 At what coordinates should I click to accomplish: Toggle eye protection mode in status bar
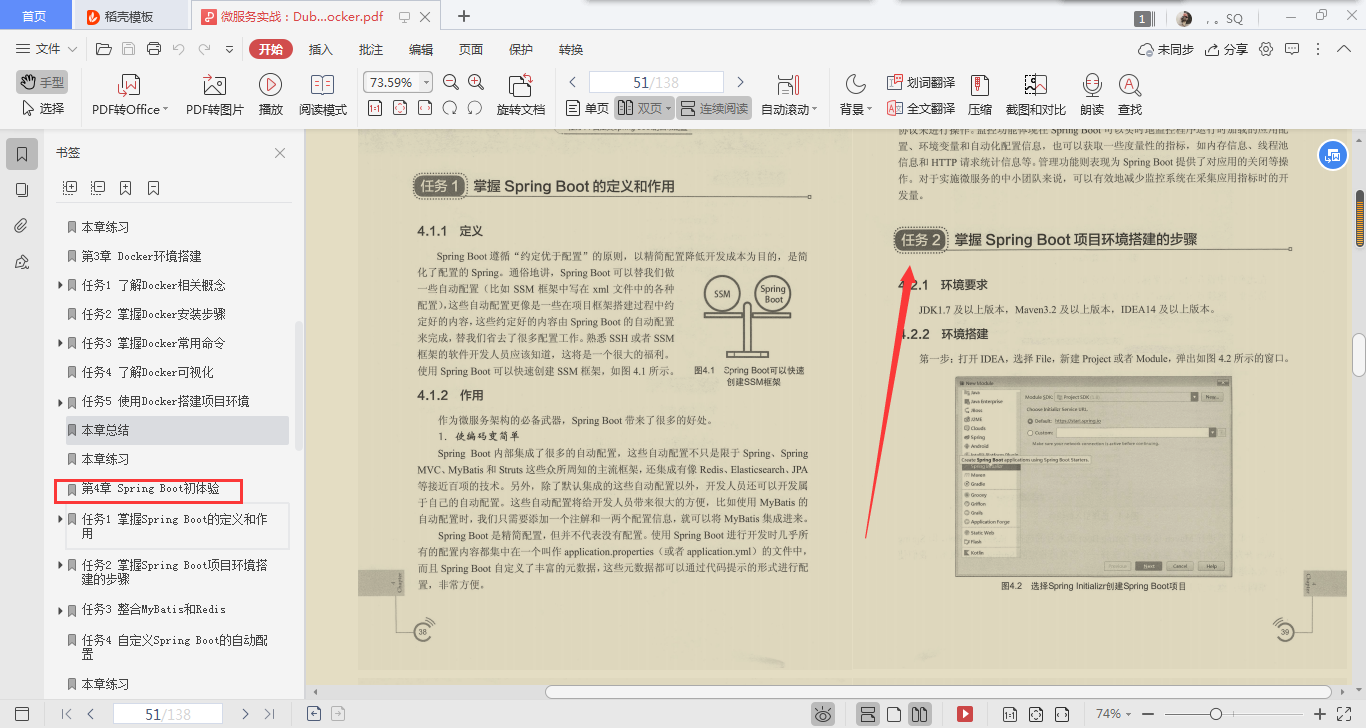[x=823, y=714]
